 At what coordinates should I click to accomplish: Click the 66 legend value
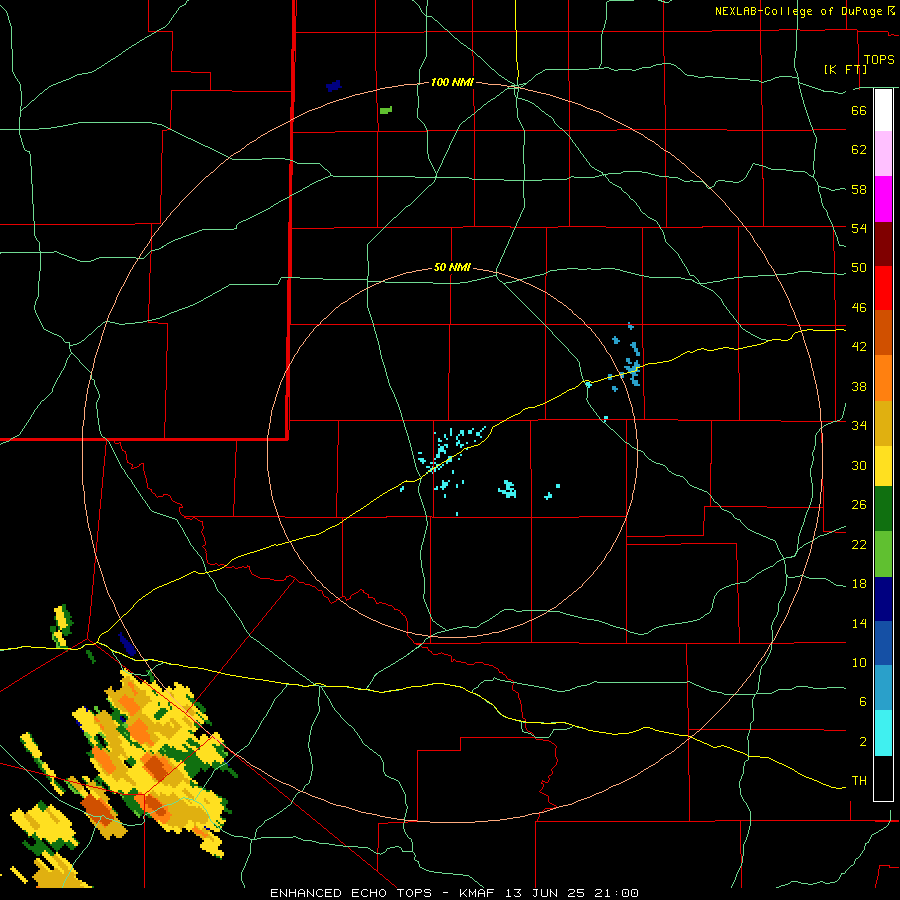859,110
